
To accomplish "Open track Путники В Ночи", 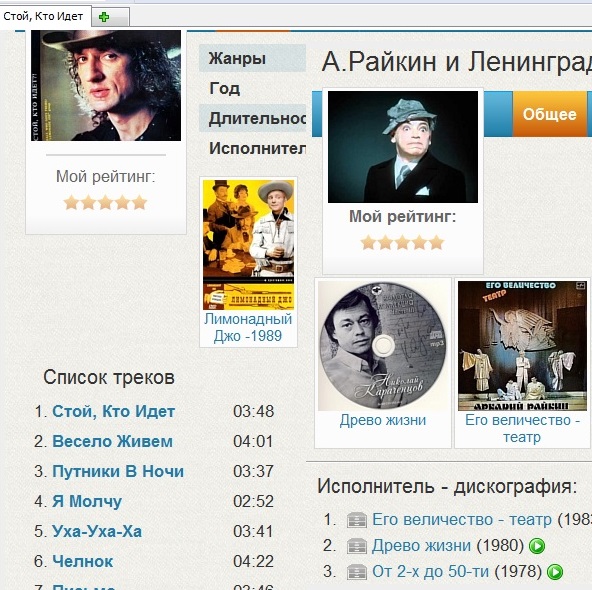I will 118,471.
